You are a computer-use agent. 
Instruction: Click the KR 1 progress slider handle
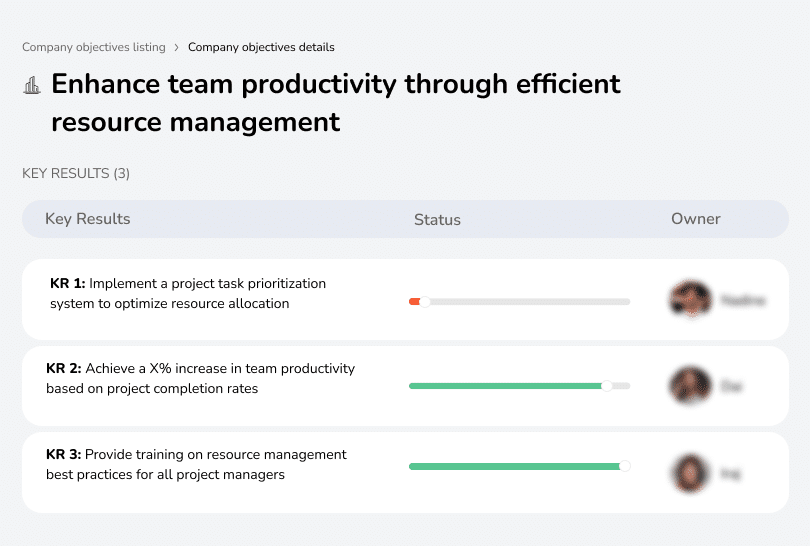pos(425,302)
